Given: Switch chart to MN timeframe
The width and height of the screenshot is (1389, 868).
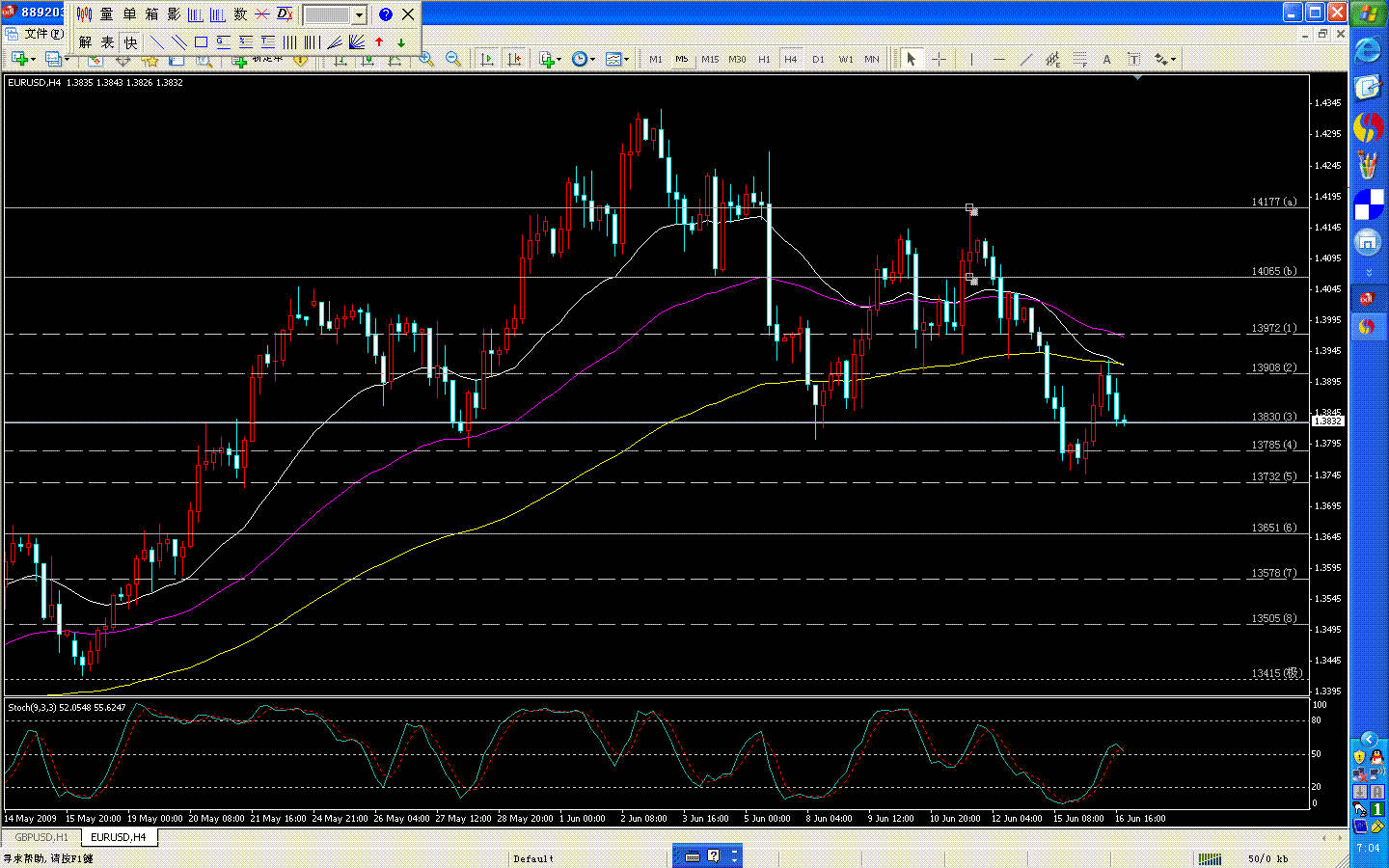Looking at the screenshot, I should [x=872, y=59].
